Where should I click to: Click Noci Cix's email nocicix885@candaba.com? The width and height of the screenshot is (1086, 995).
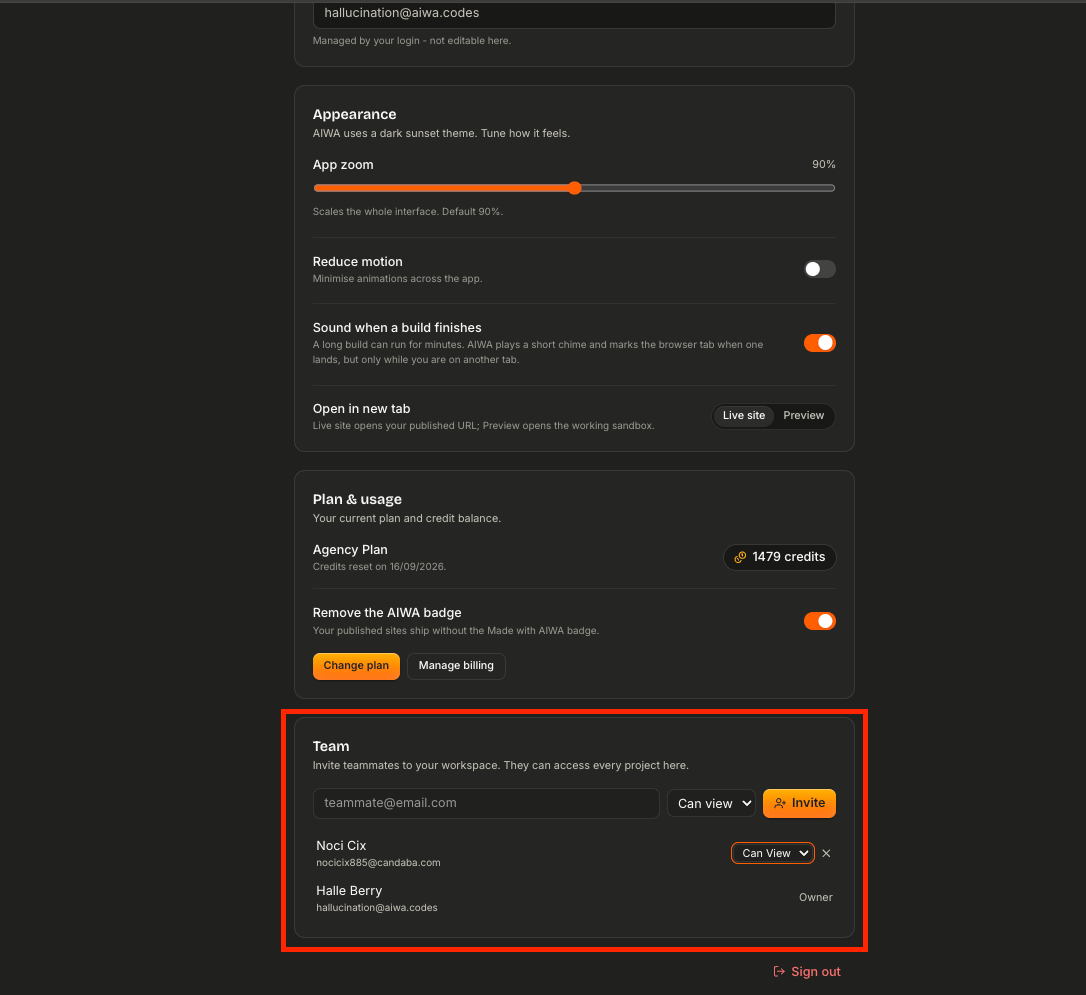point(378,863)
